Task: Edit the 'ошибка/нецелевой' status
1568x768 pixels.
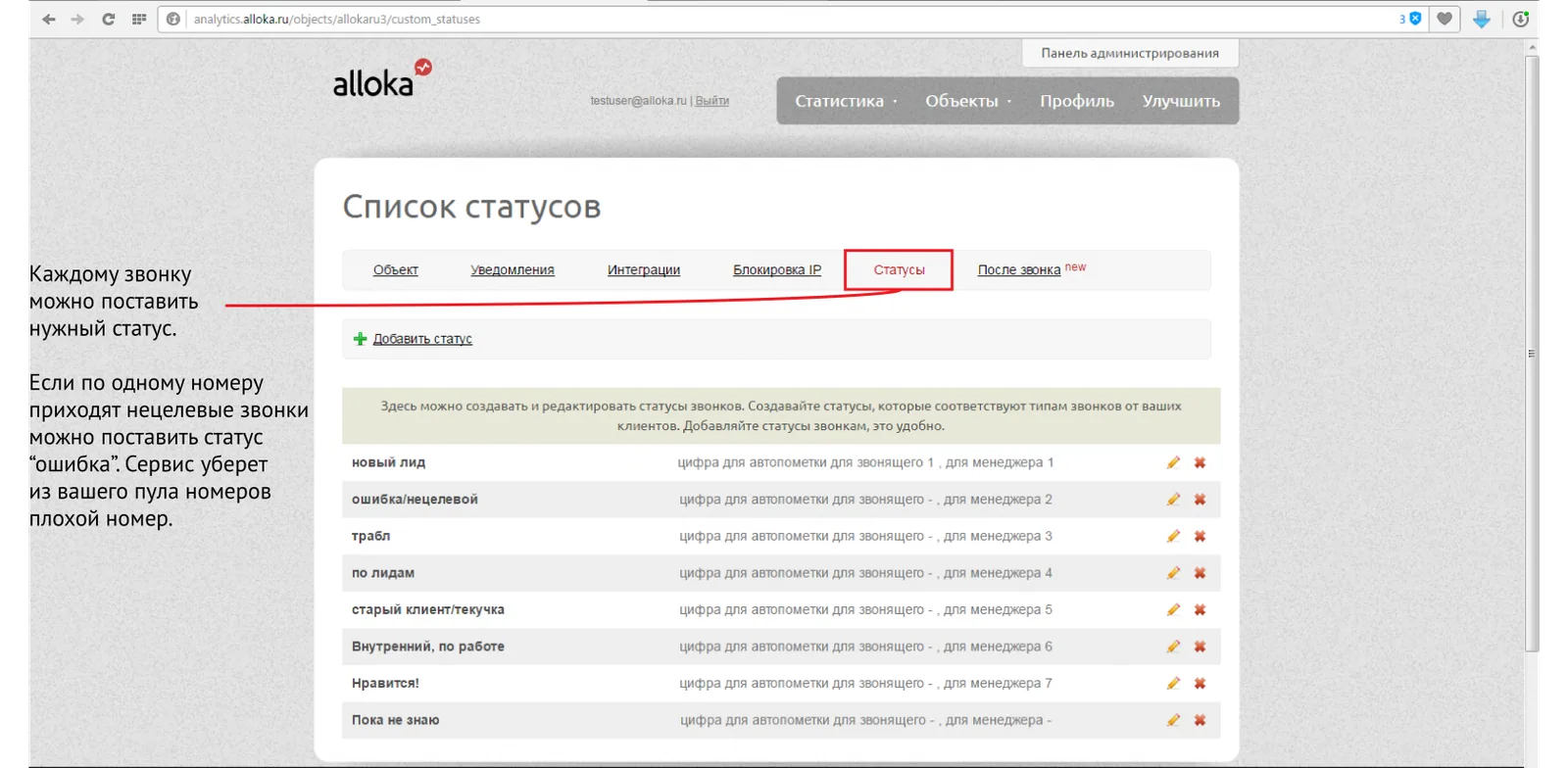Action: coord(1173,500)
